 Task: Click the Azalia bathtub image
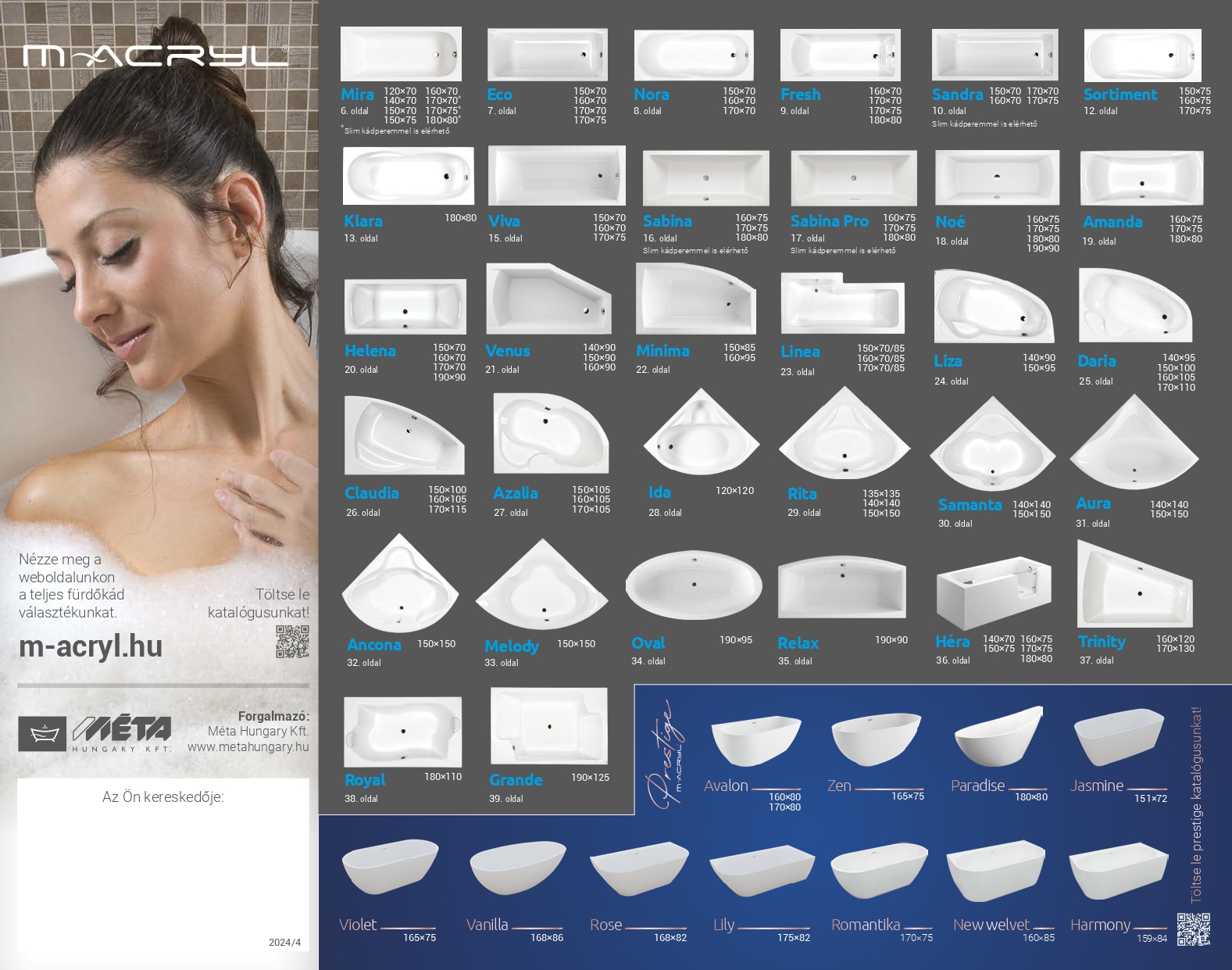point(551,434)
